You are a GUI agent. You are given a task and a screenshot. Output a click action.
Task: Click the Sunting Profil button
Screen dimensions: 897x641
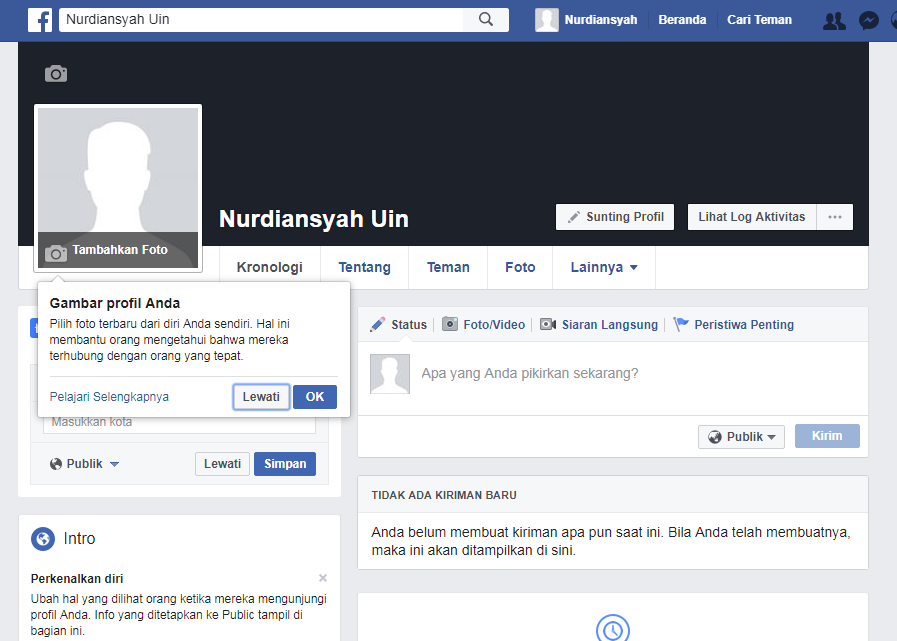(x=614, y=216)
